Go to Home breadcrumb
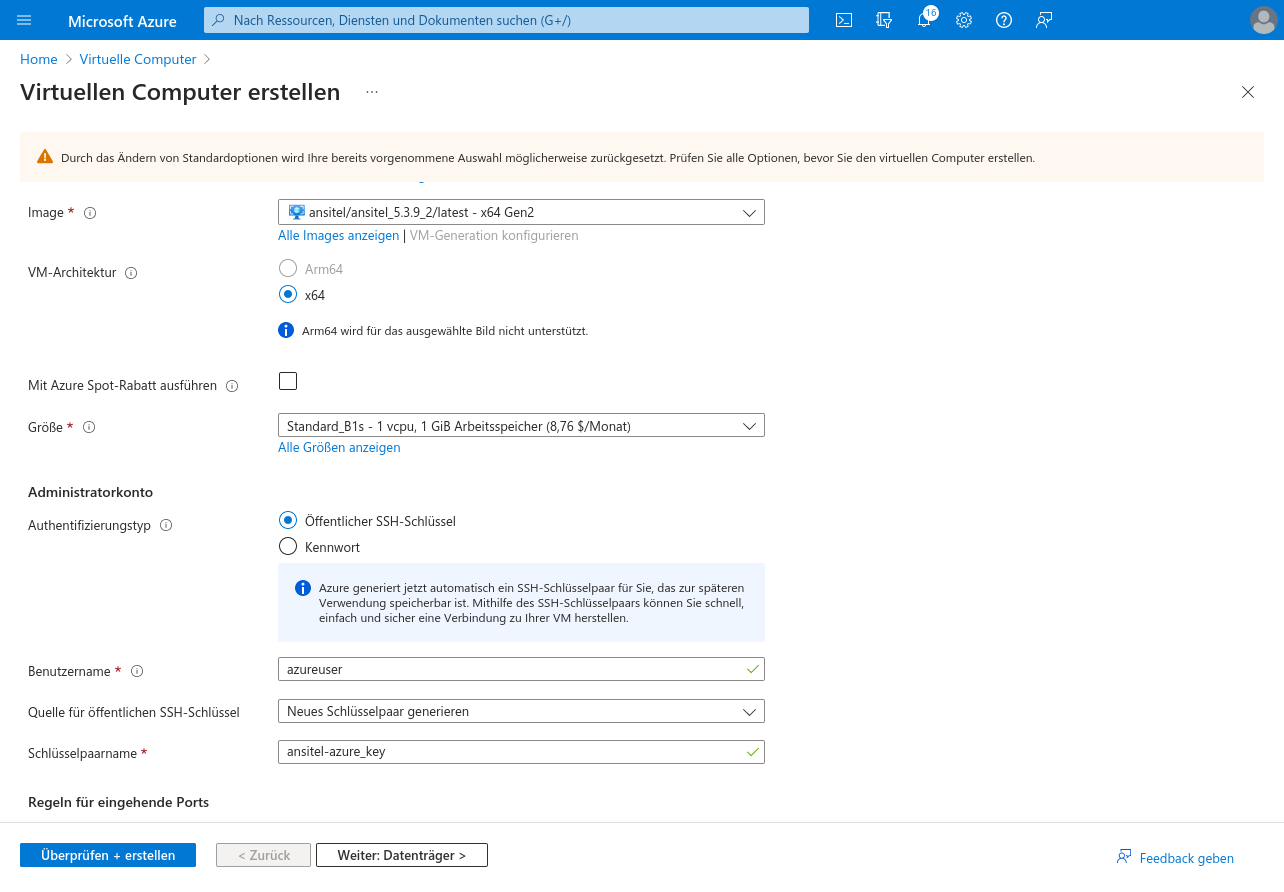Image resolution: width=1284 pixels, height=892 pixels. [x=38, y=59]
